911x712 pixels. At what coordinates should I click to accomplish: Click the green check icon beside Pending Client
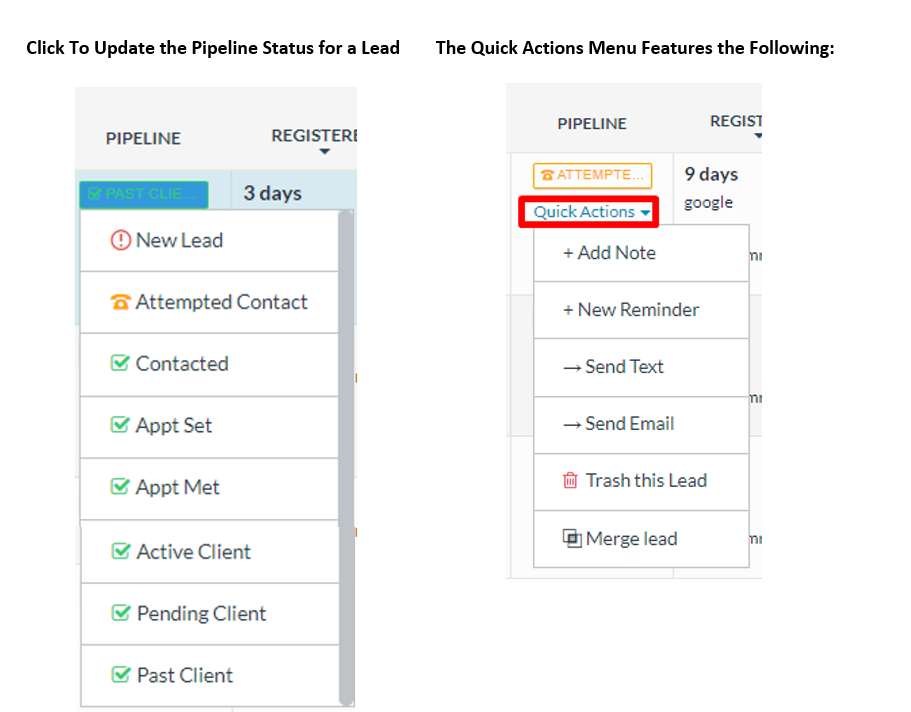click(x=121, y=613)
